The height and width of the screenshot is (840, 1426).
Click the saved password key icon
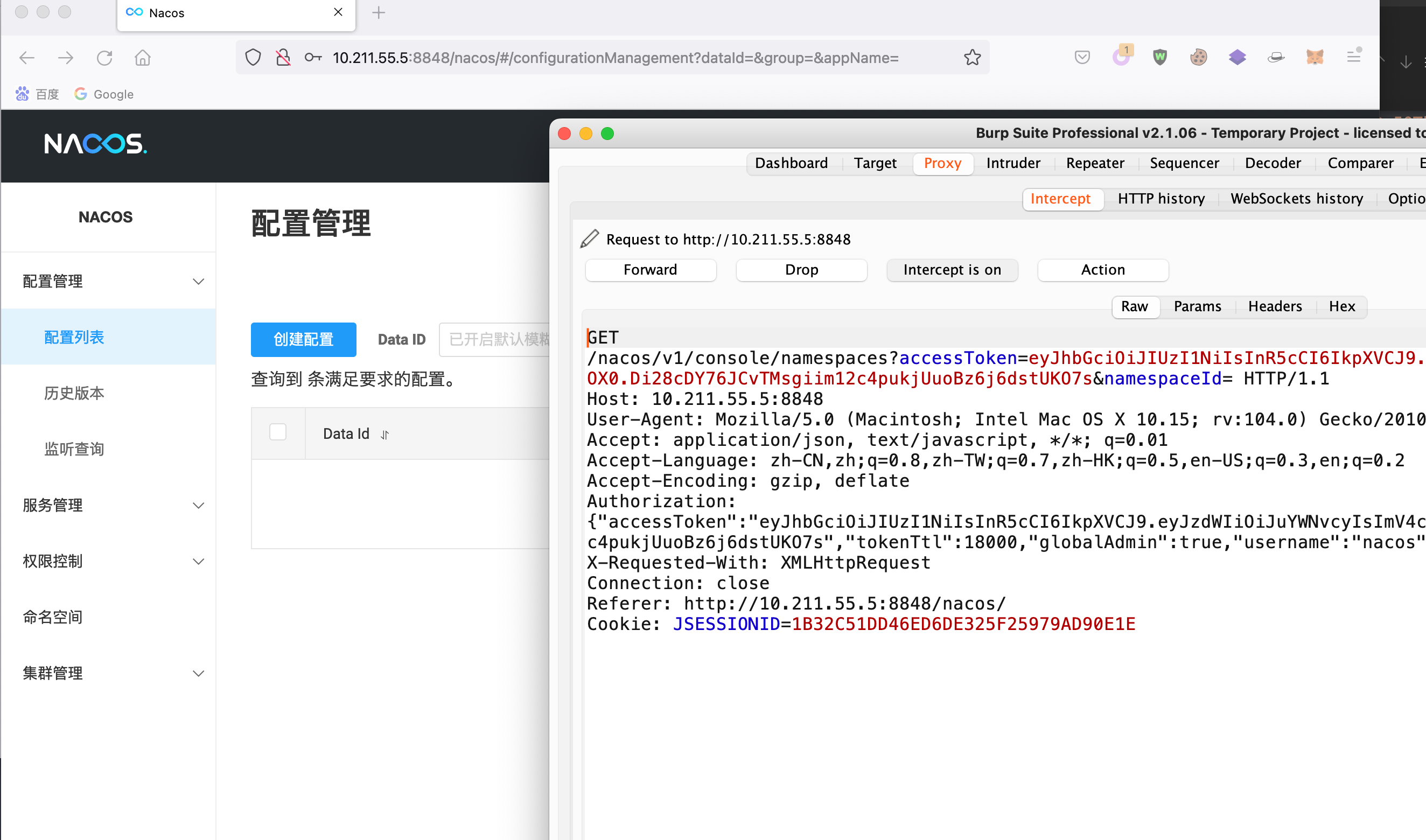[x=313, y=58]
